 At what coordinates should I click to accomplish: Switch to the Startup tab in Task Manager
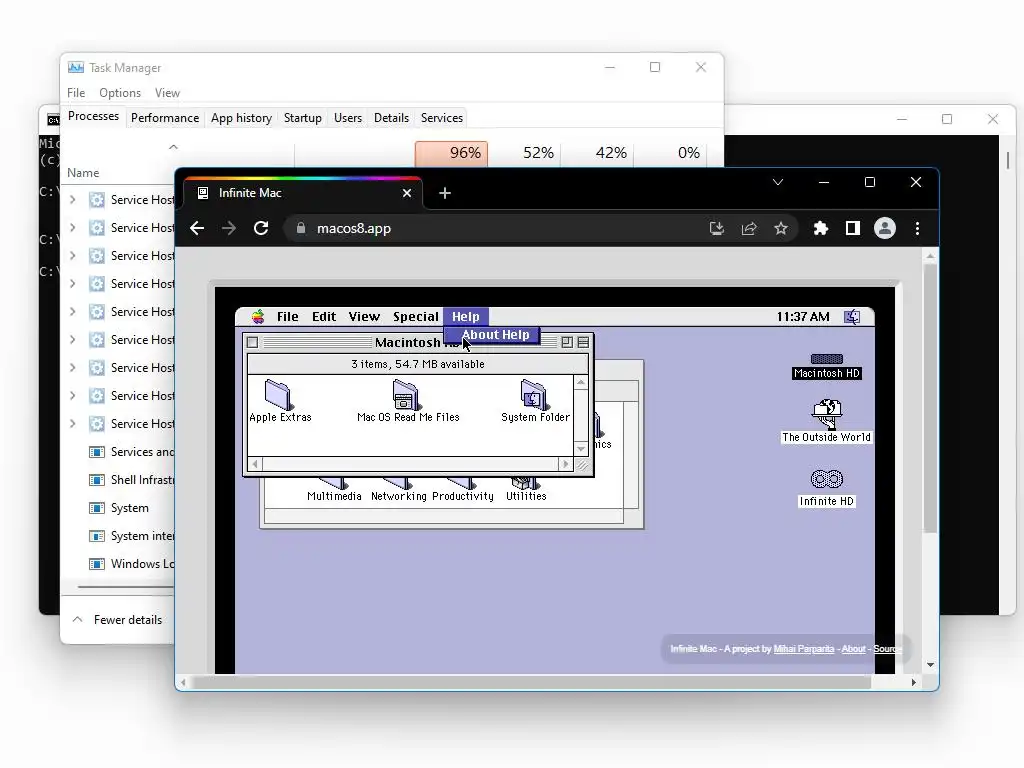pos(302,118)
